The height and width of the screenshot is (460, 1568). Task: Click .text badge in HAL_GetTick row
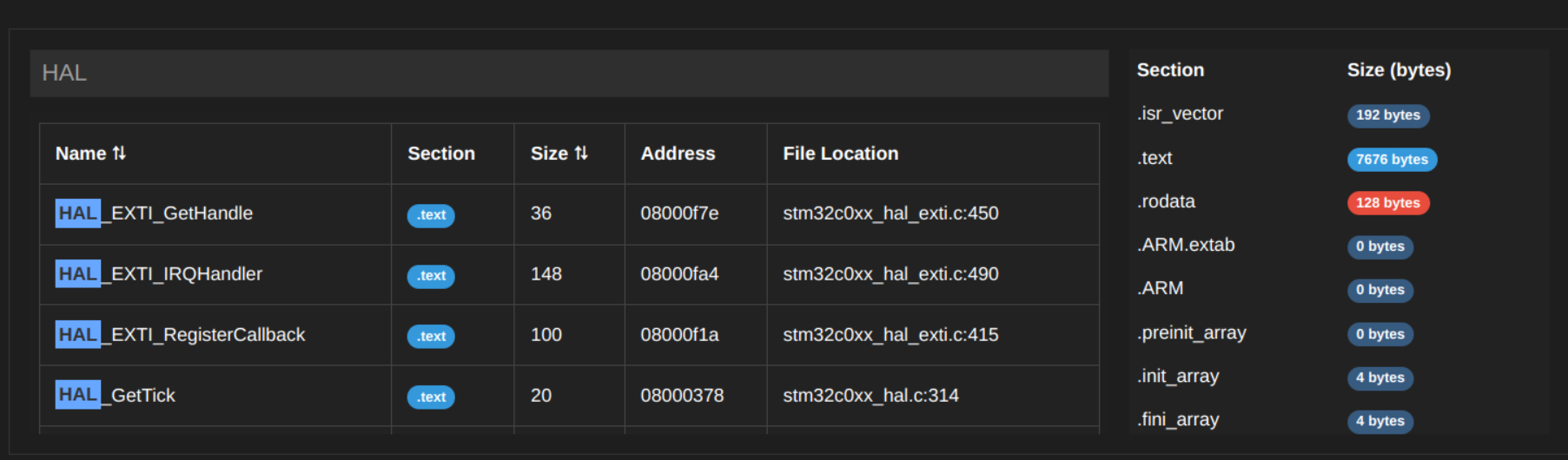click(431, 398)
